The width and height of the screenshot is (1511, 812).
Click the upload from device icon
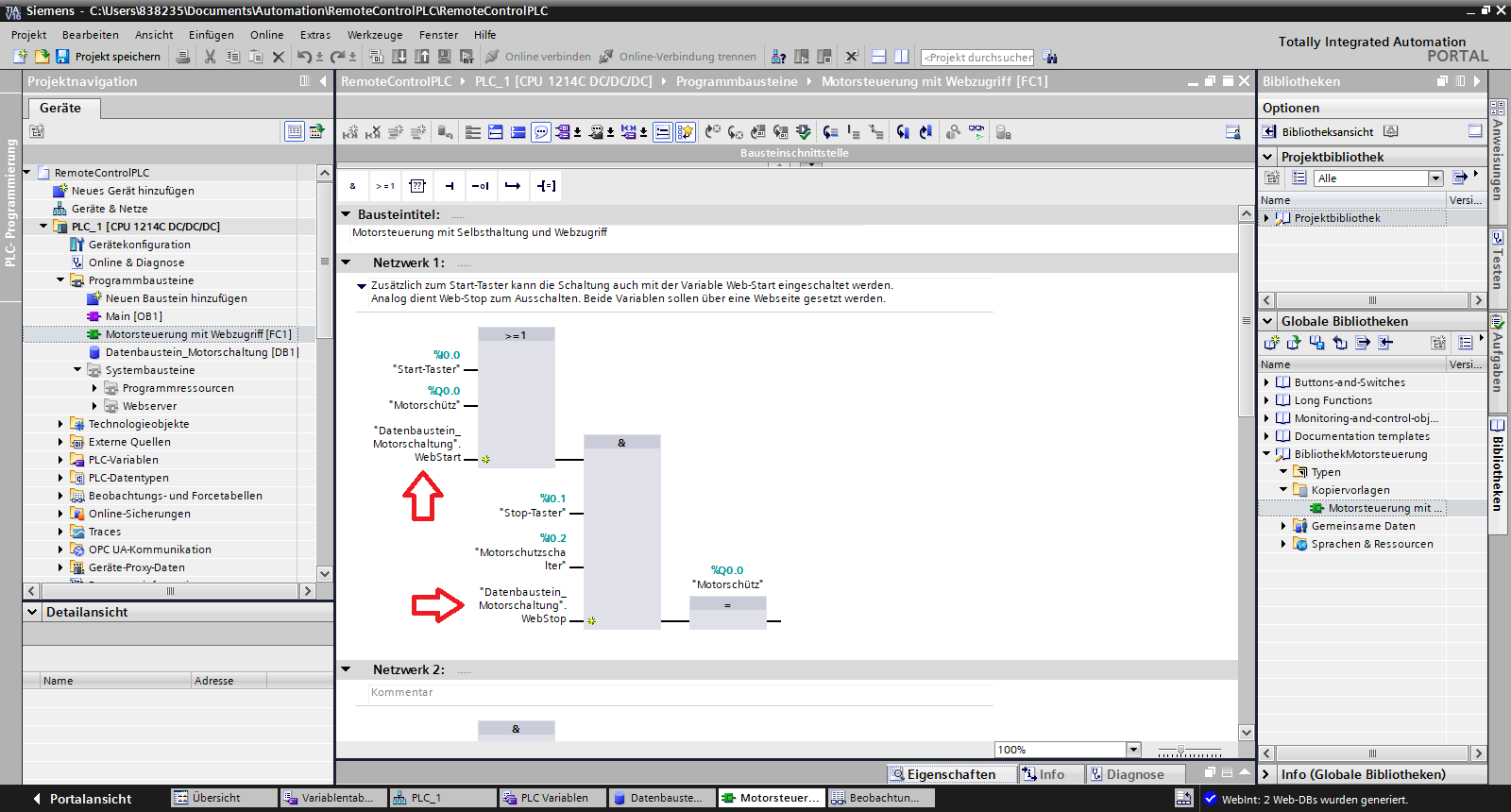coord(421,57)
